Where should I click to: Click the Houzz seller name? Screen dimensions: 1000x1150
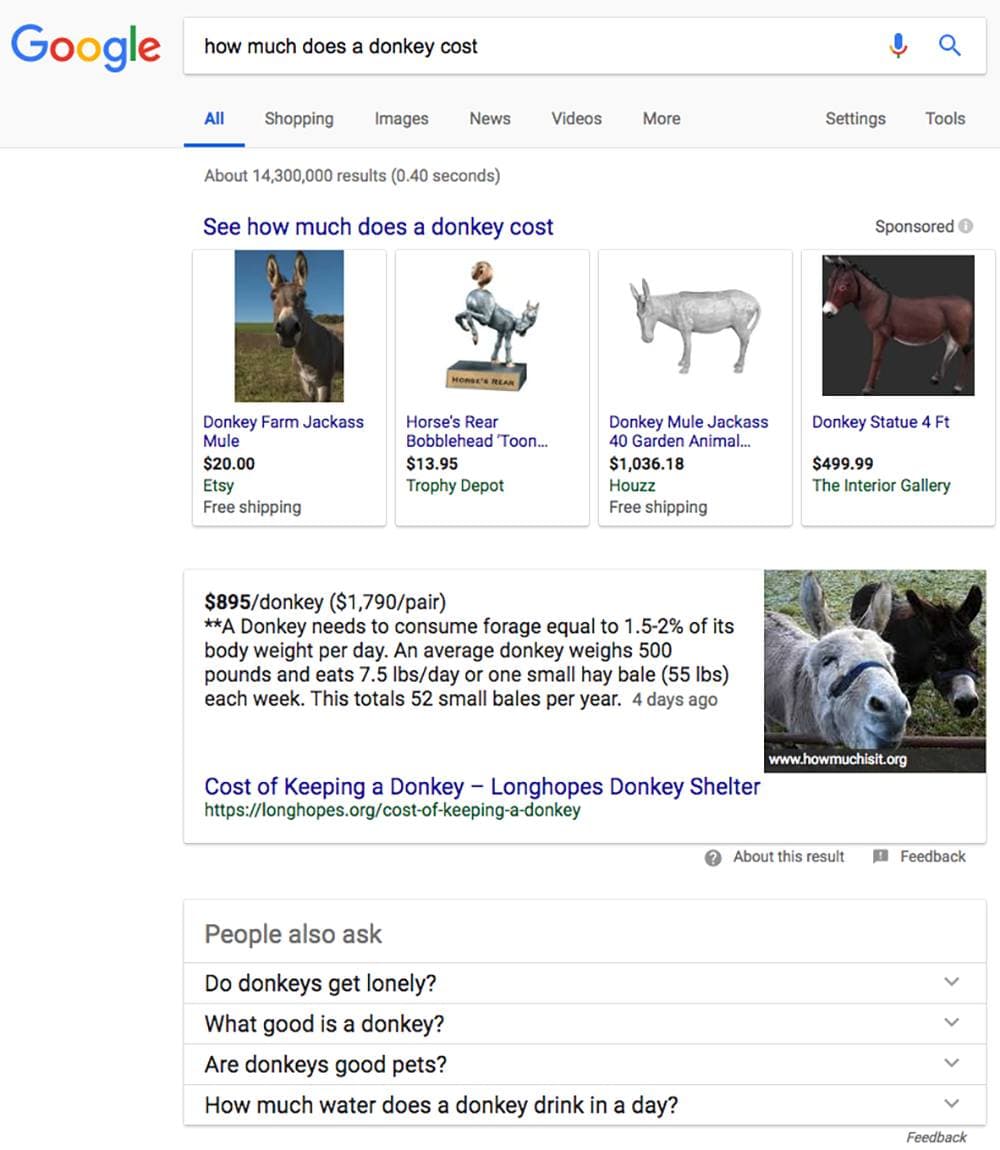[x=632, y=486]
